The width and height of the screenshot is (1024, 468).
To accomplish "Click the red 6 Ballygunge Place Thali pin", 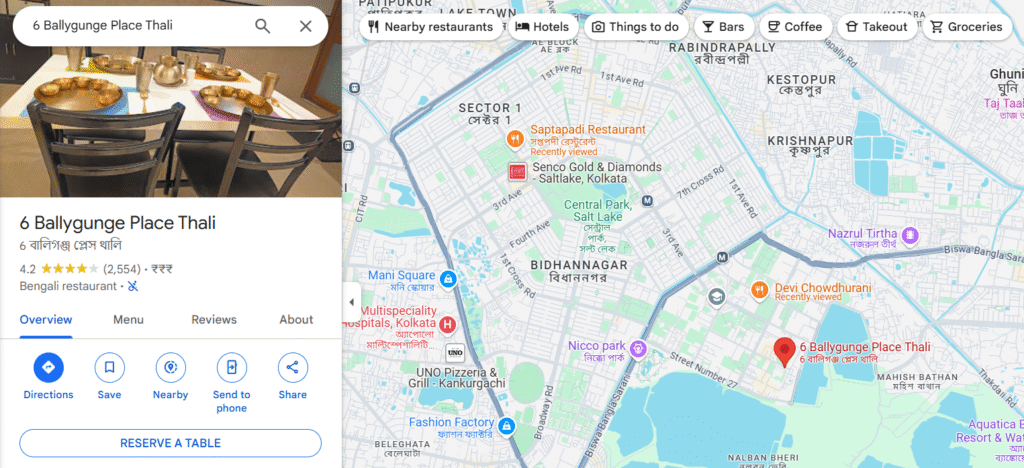I will pos(784,352).
